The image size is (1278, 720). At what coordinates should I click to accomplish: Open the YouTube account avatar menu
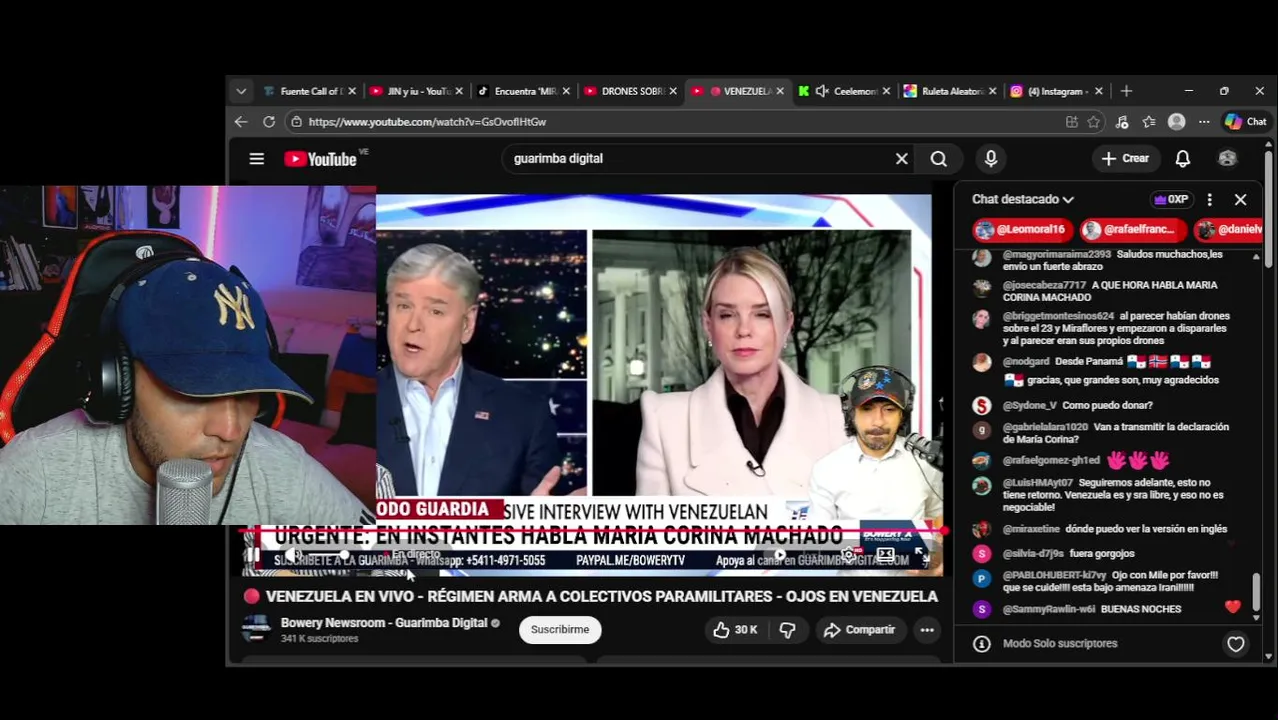point(1227,159)
